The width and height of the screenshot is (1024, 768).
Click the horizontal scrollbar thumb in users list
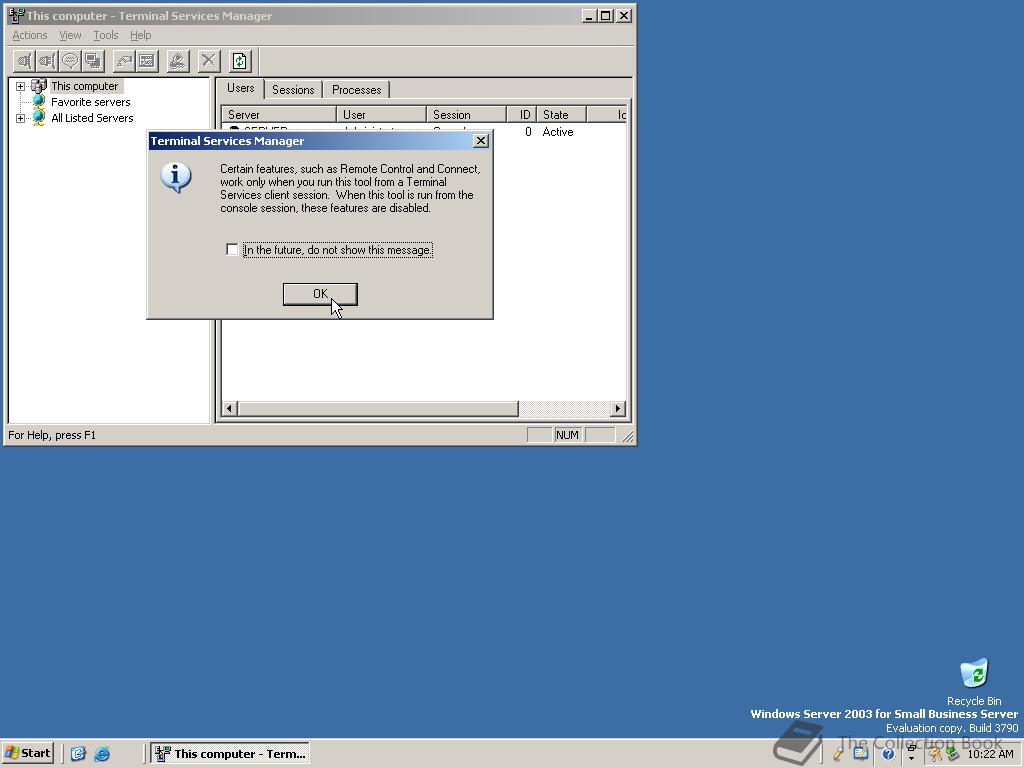coord(377,409)
